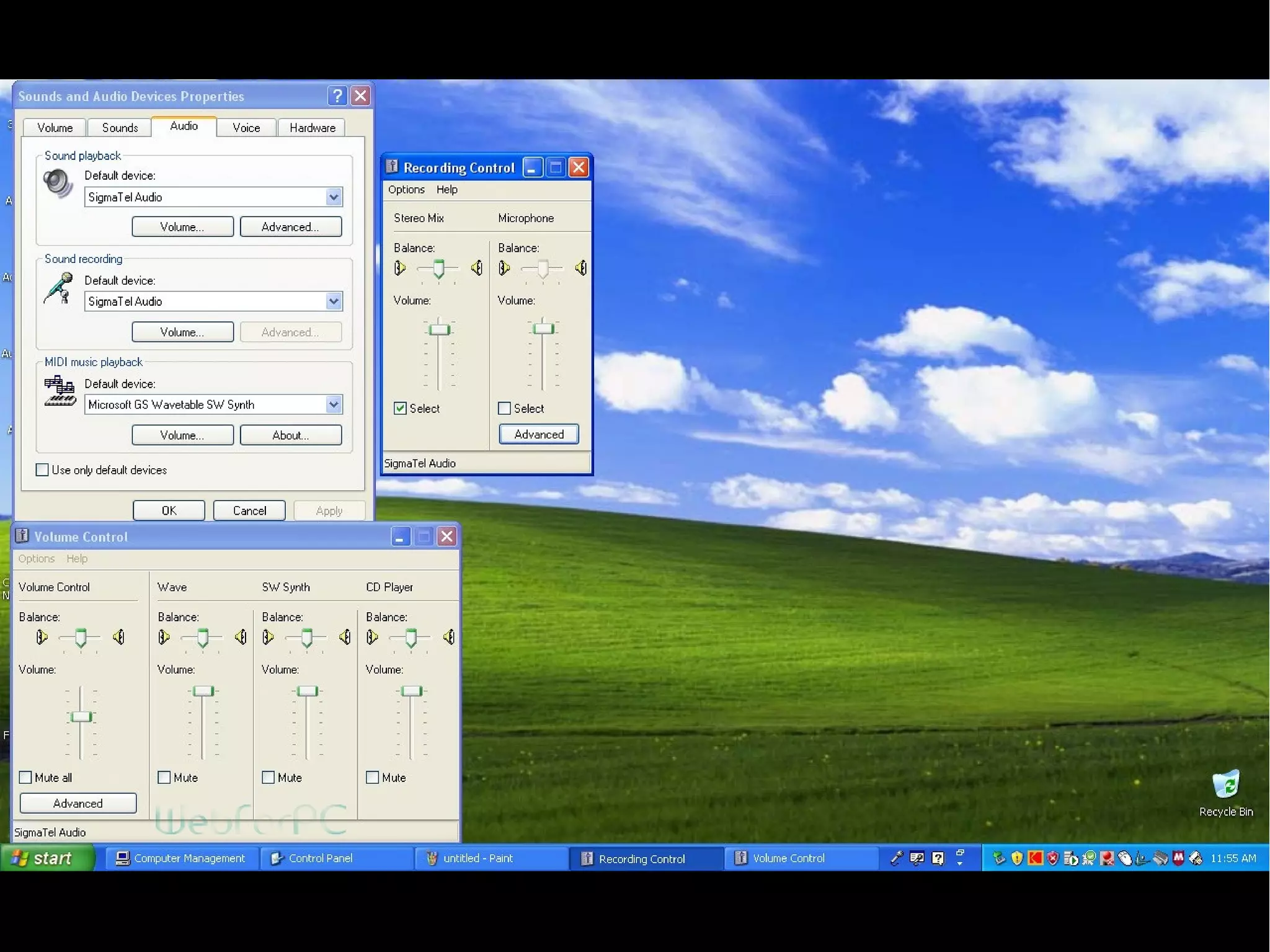Click the help question mark in dialog title
This screenshot has height=952, width=1270.
point(337,96)
